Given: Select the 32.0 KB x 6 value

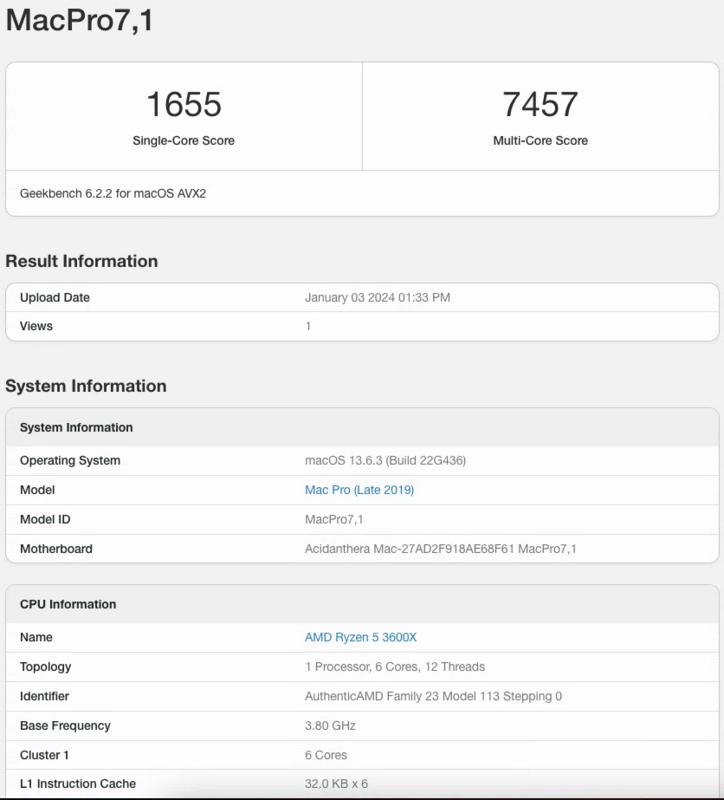Looking at the screenshot, I should click(x=336, y=784).
